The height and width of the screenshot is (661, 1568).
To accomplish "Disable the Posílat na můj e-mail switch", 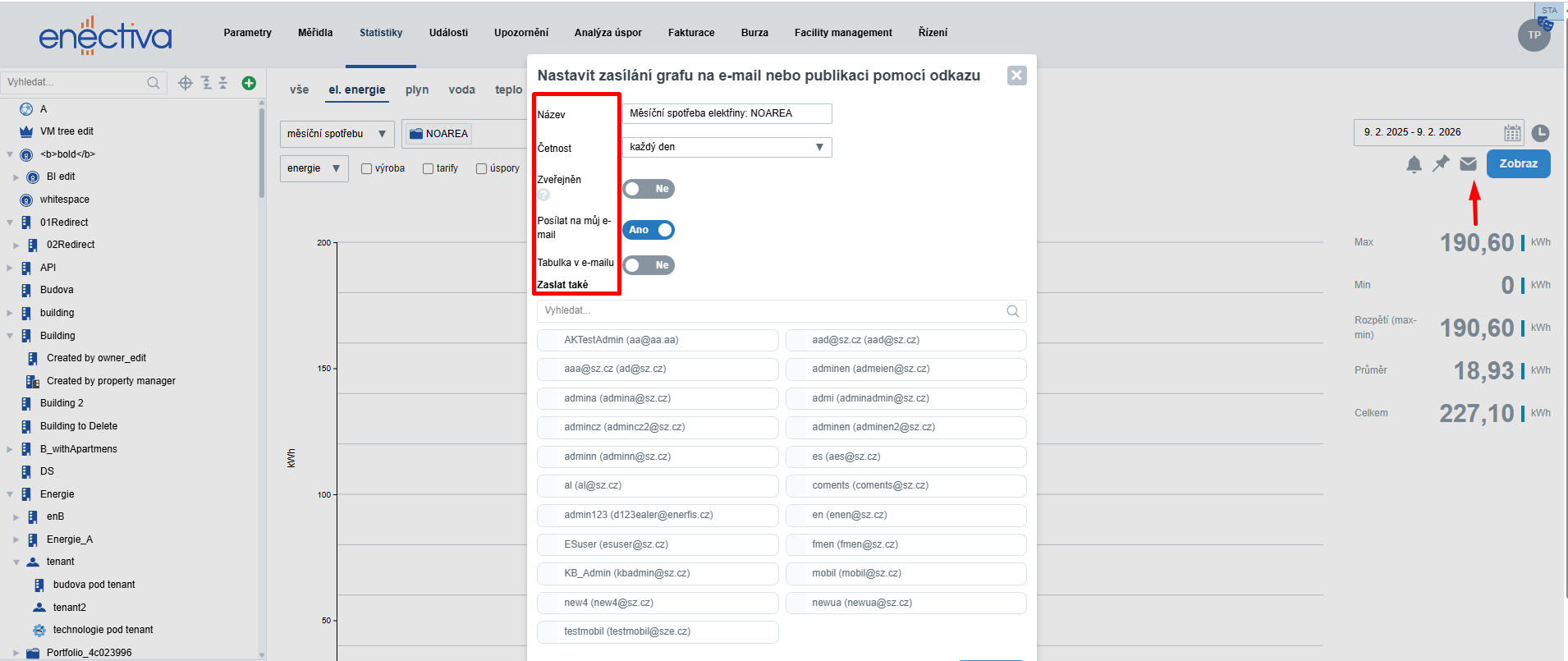I will (x=648, y=230).
